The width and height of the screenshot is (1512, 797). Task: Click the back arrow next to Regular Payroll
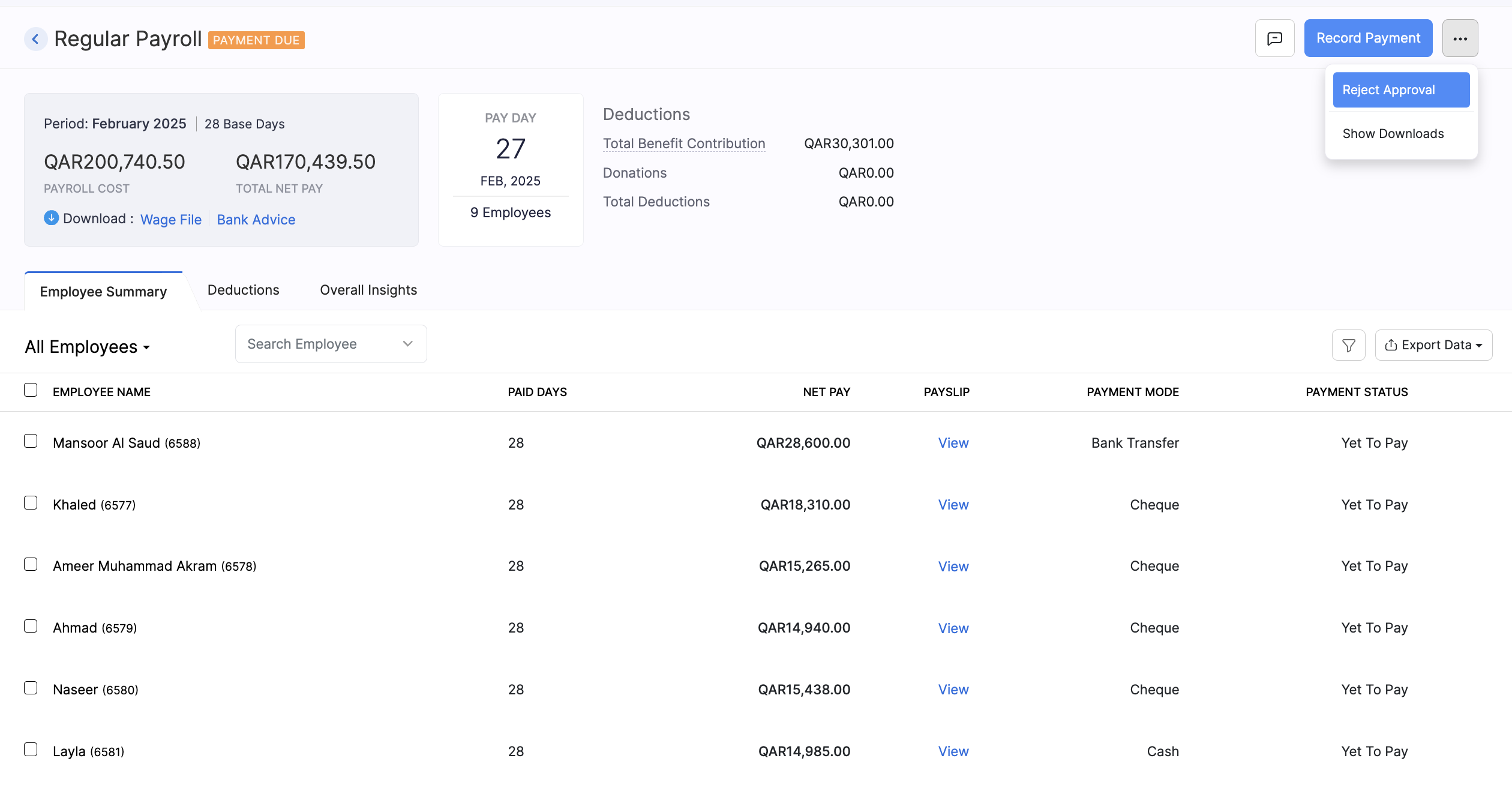36,38
